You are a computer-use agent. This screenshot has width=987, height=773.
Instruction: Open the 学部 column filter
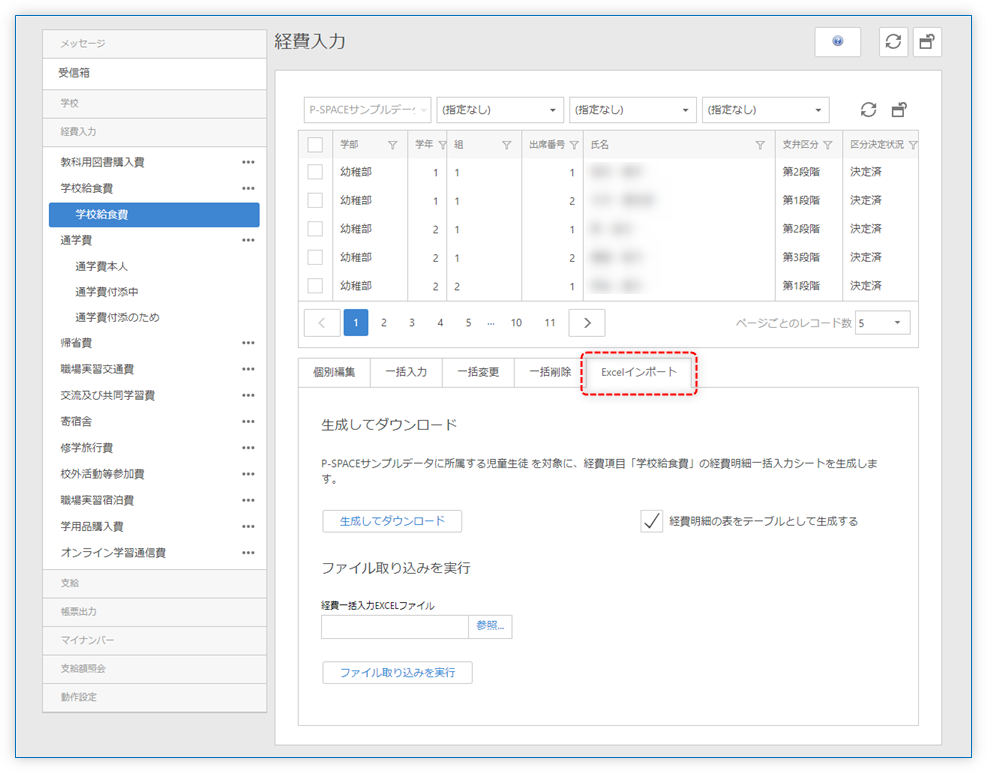(393, 145)
